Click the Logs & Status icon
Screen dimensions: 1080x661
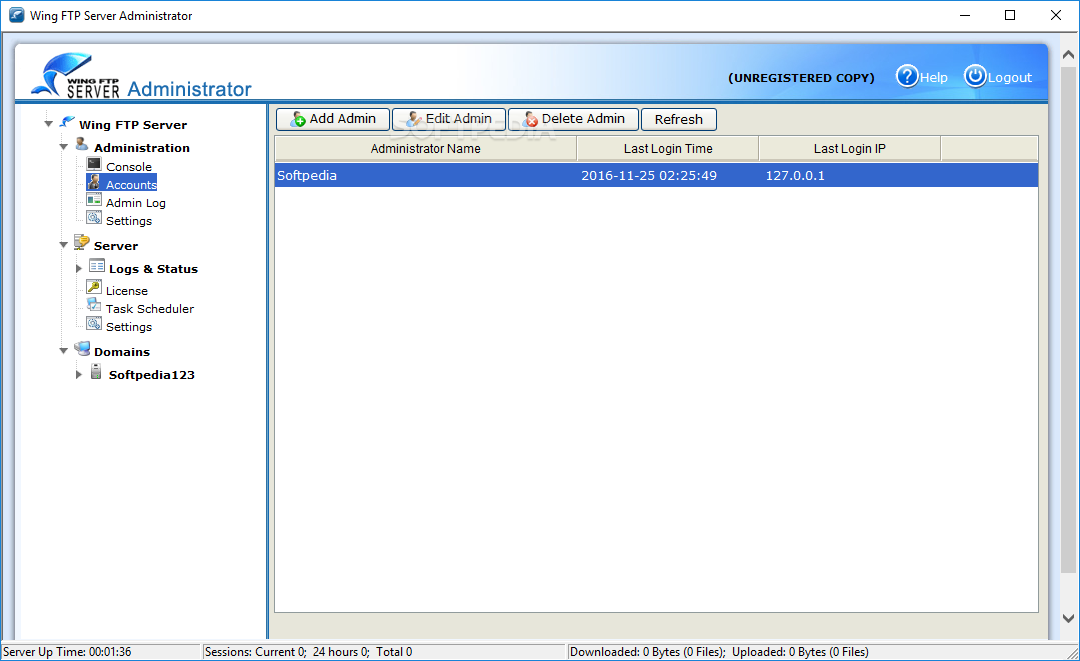tap(97, 266)
